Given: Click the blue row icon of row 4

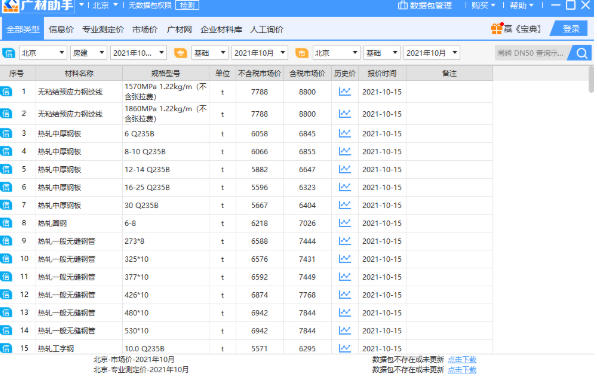Looking at the screenshot, I should pos(6,151).
